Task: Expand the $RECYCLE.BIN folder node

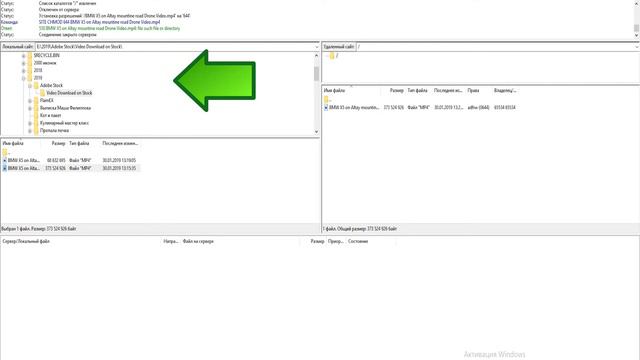Action: click(x=24, y=56)
